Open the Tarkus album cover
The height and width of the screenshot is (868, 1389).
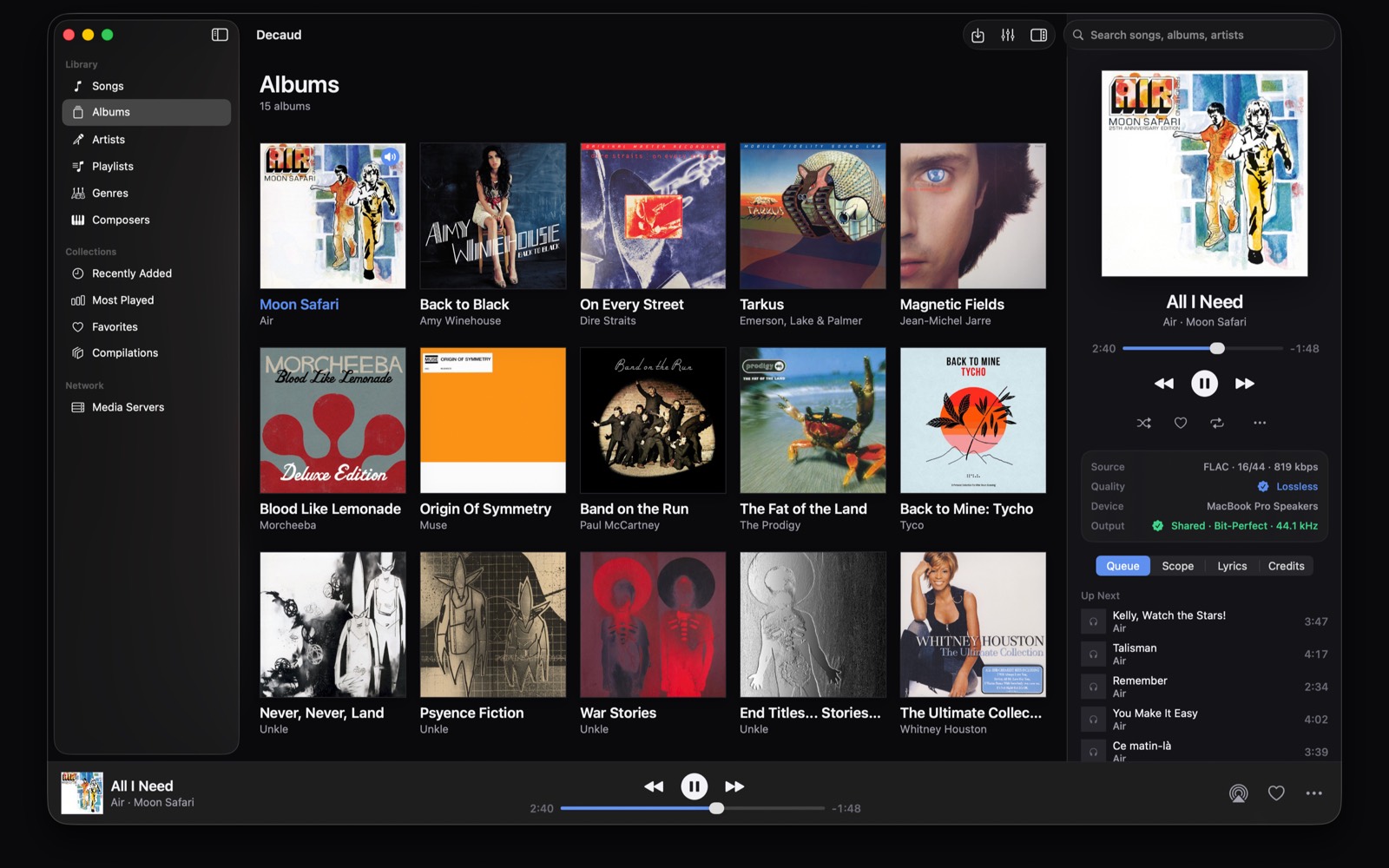tap(813, 216)
